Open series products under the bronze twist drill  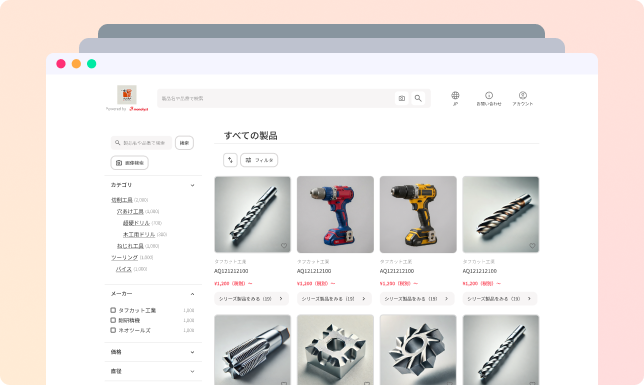pos(500,299)
